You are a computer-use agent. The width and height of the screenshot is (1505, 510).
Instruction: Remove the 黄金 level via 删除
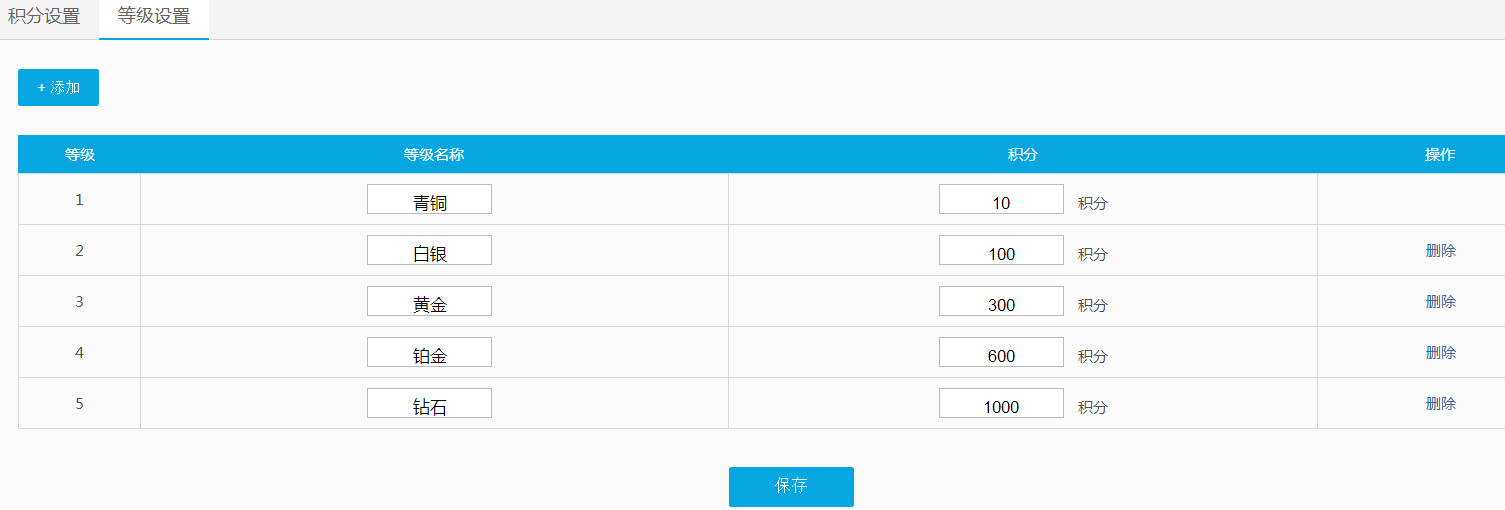pyautogui.click(x=1440, y=301)
